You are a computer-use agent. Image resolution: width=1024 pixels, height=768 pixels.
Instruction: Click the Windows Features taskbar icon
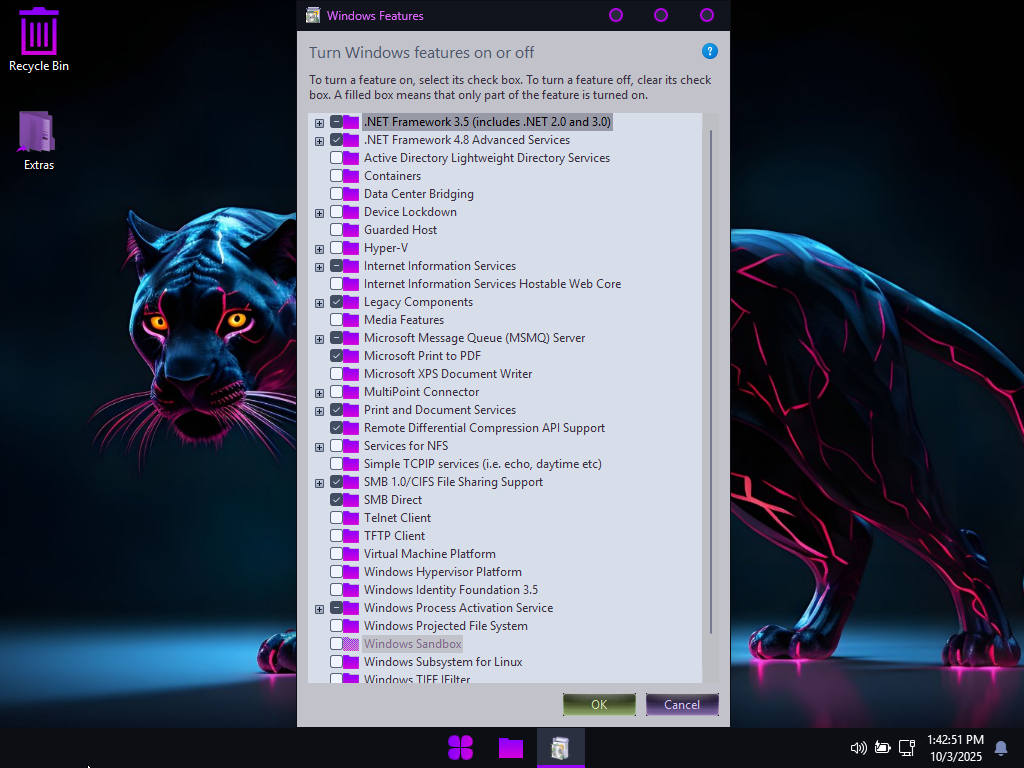click(x=561, y=747)
